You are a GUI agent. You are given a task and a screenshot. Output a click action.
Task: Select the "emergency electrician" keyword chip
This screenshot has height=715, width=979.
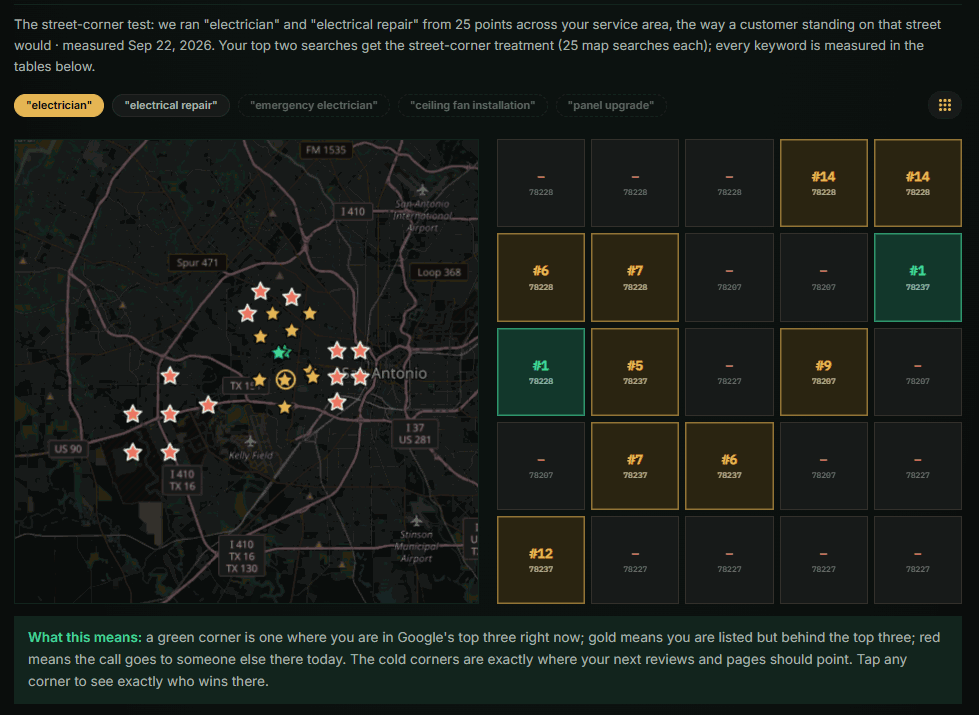(313, 106)
